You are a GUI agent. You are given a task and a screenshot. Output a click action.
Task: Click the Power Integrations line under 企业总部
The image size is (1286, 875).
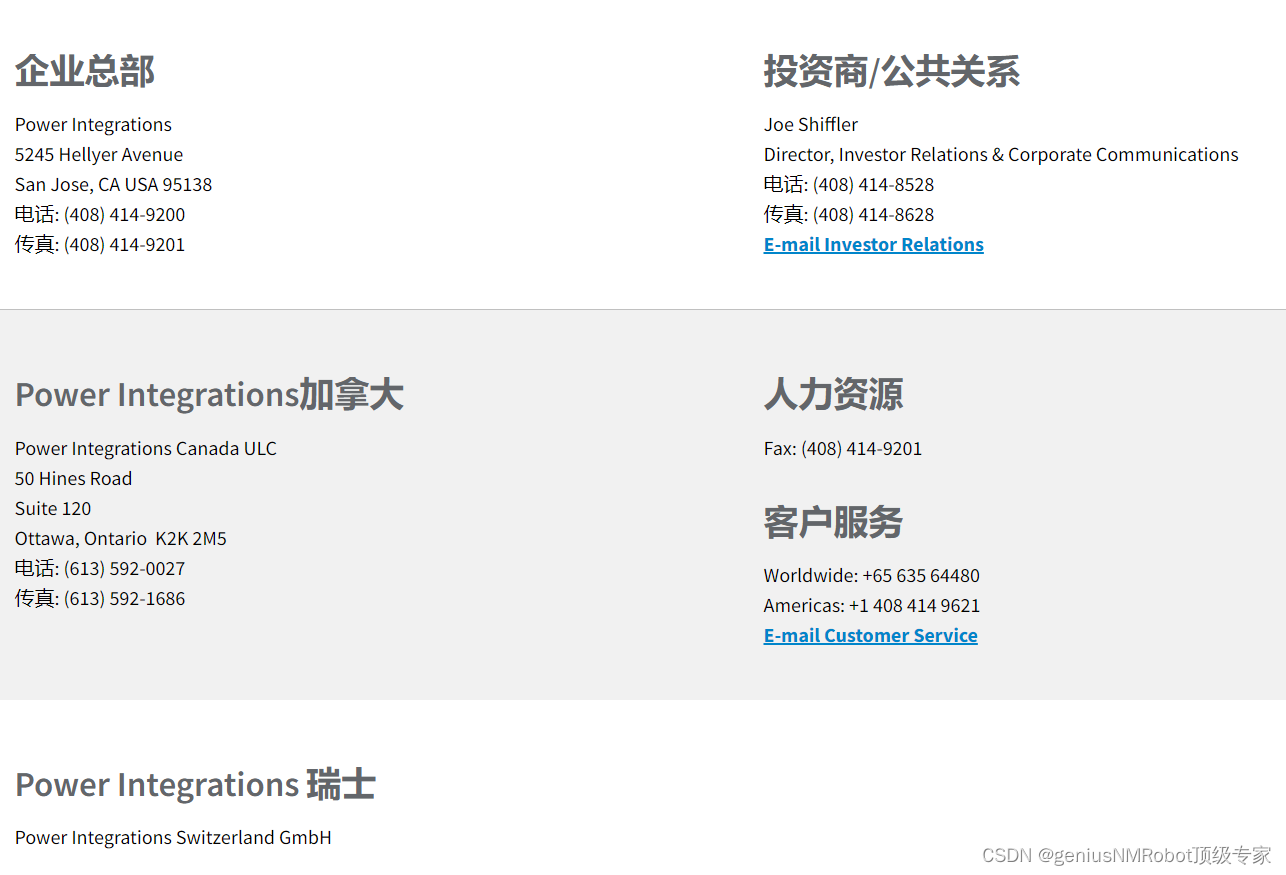(x=93, y=125)
